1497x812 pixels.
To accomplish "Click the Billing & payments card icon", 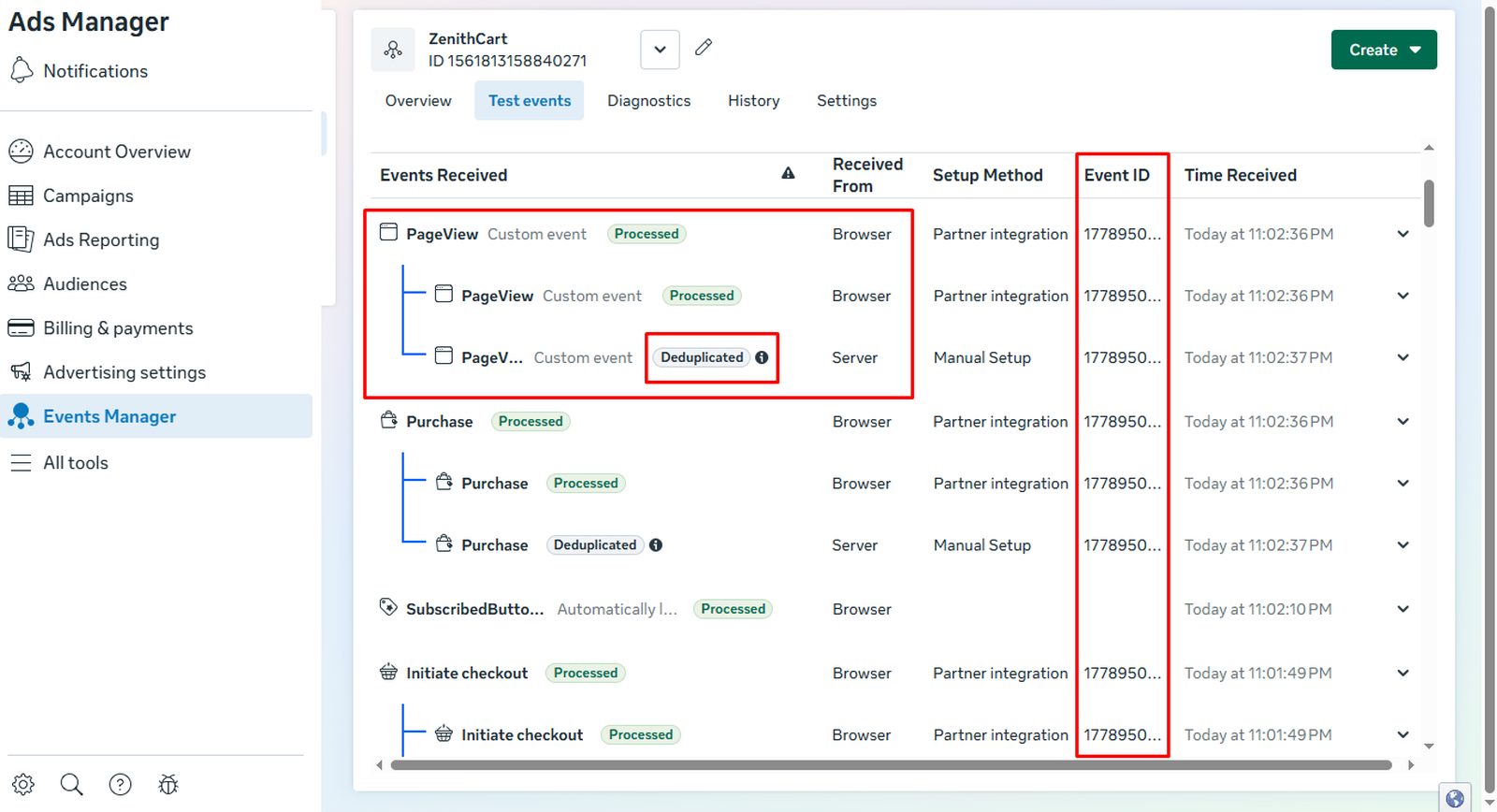I will [21, 328].
